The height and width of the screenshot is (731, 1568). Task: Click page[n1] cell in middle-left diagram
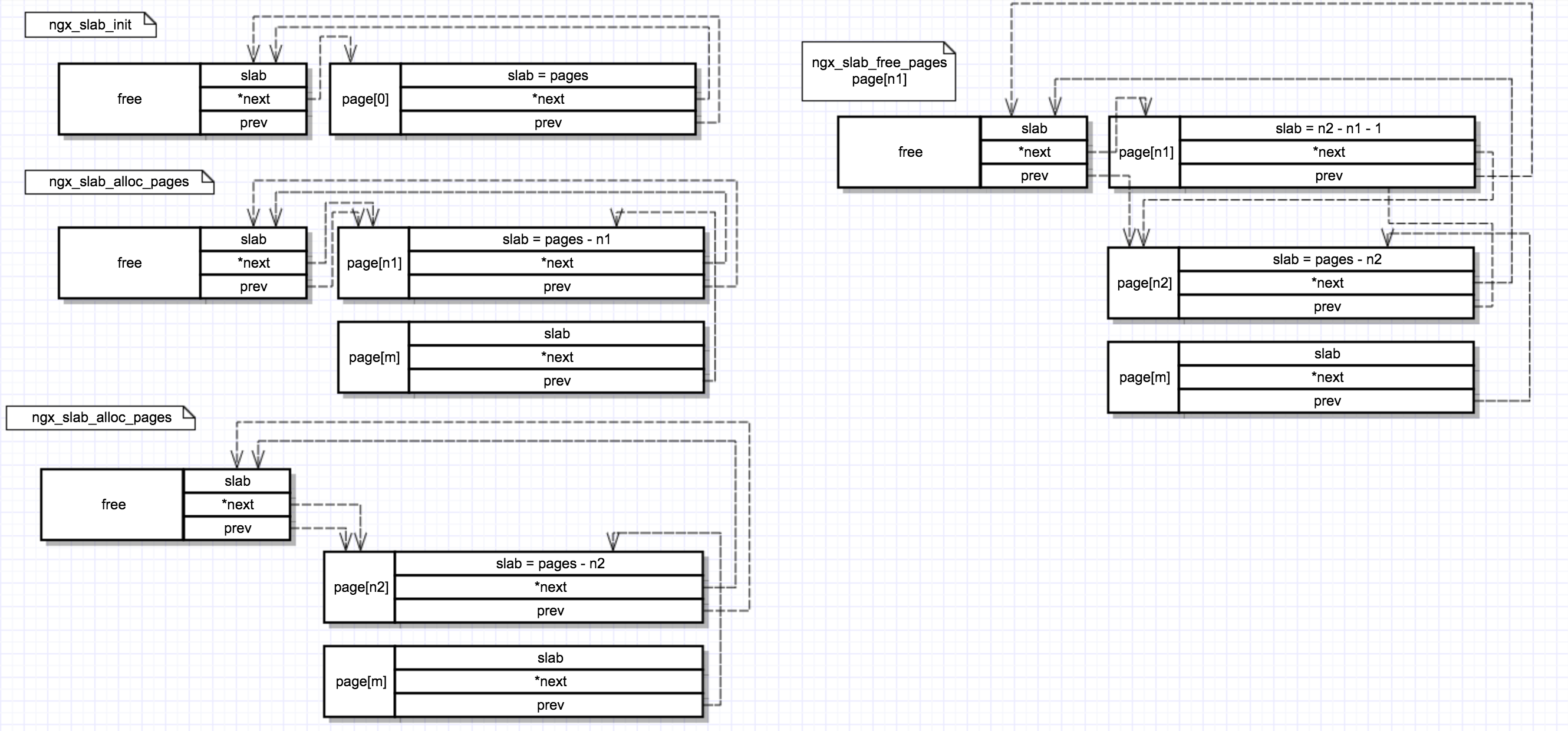pos(374,263)
